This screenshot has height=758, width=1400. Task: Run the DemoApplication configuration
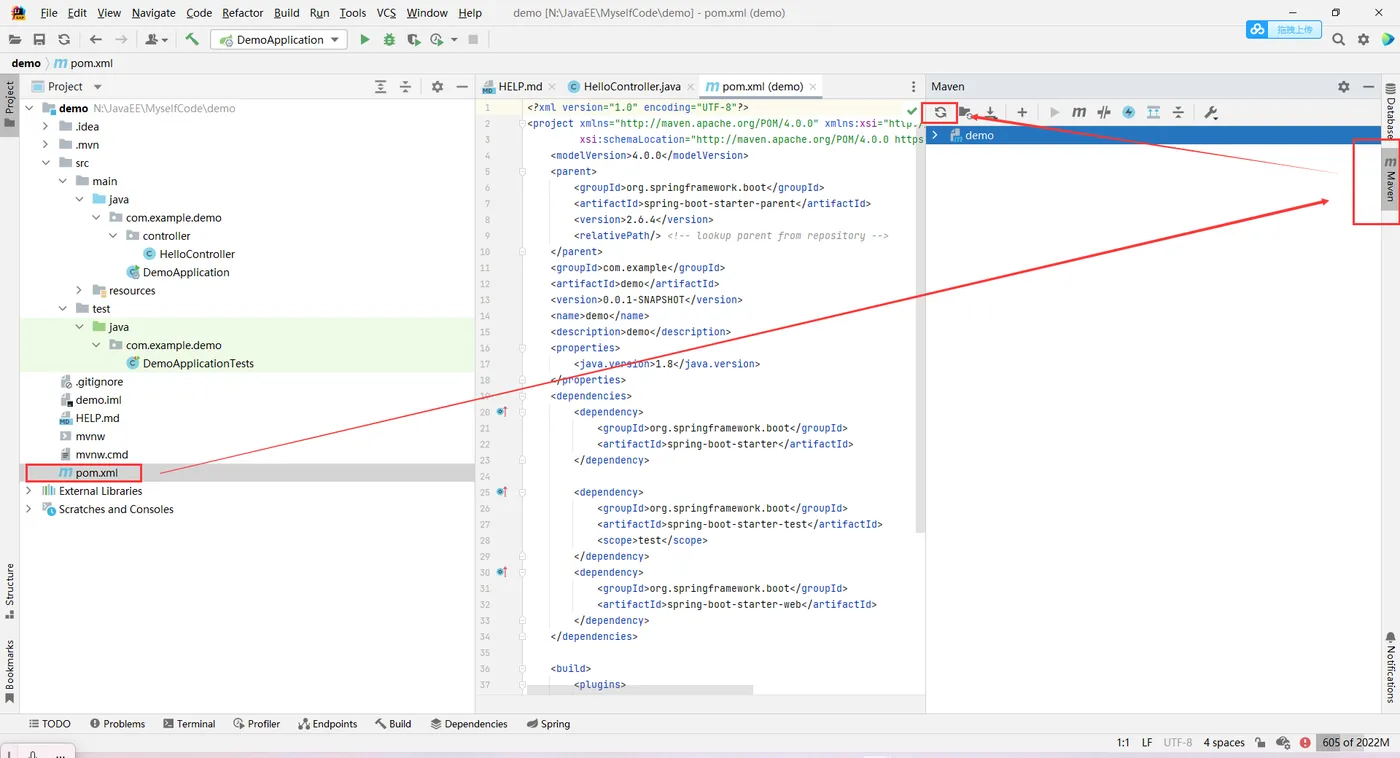[365, 40]
